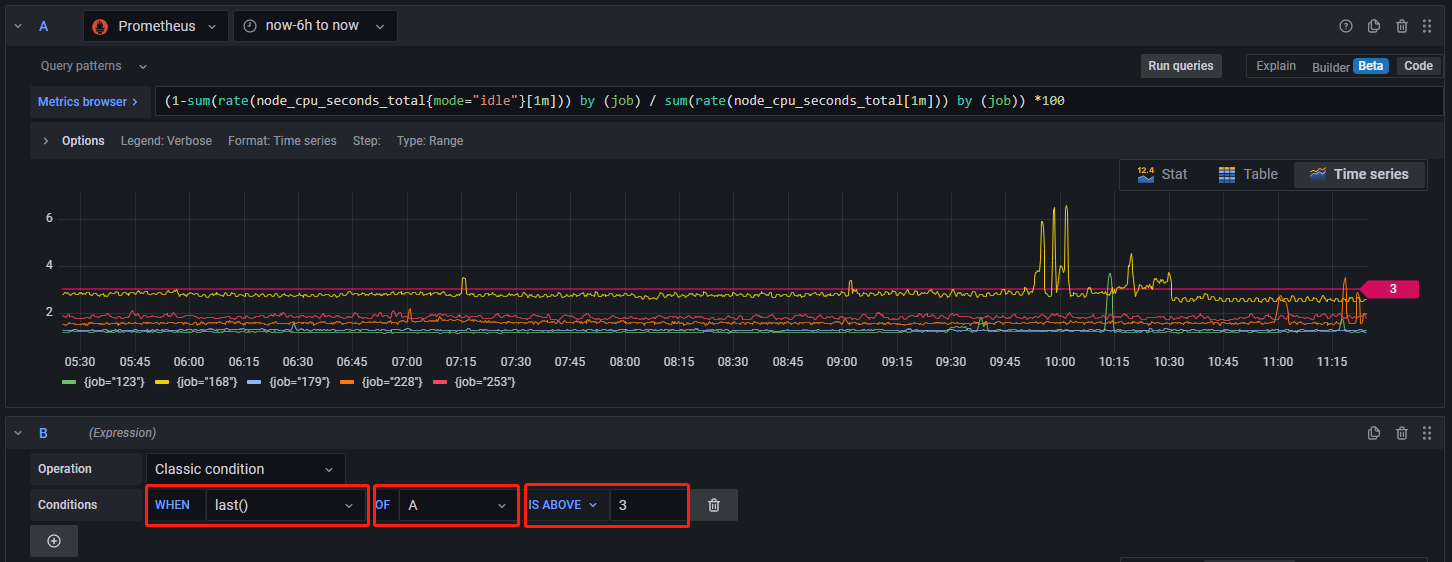The image size is (1452, 562).
Task: Duplicate query A with copy icon
Action: (1374, 26)
